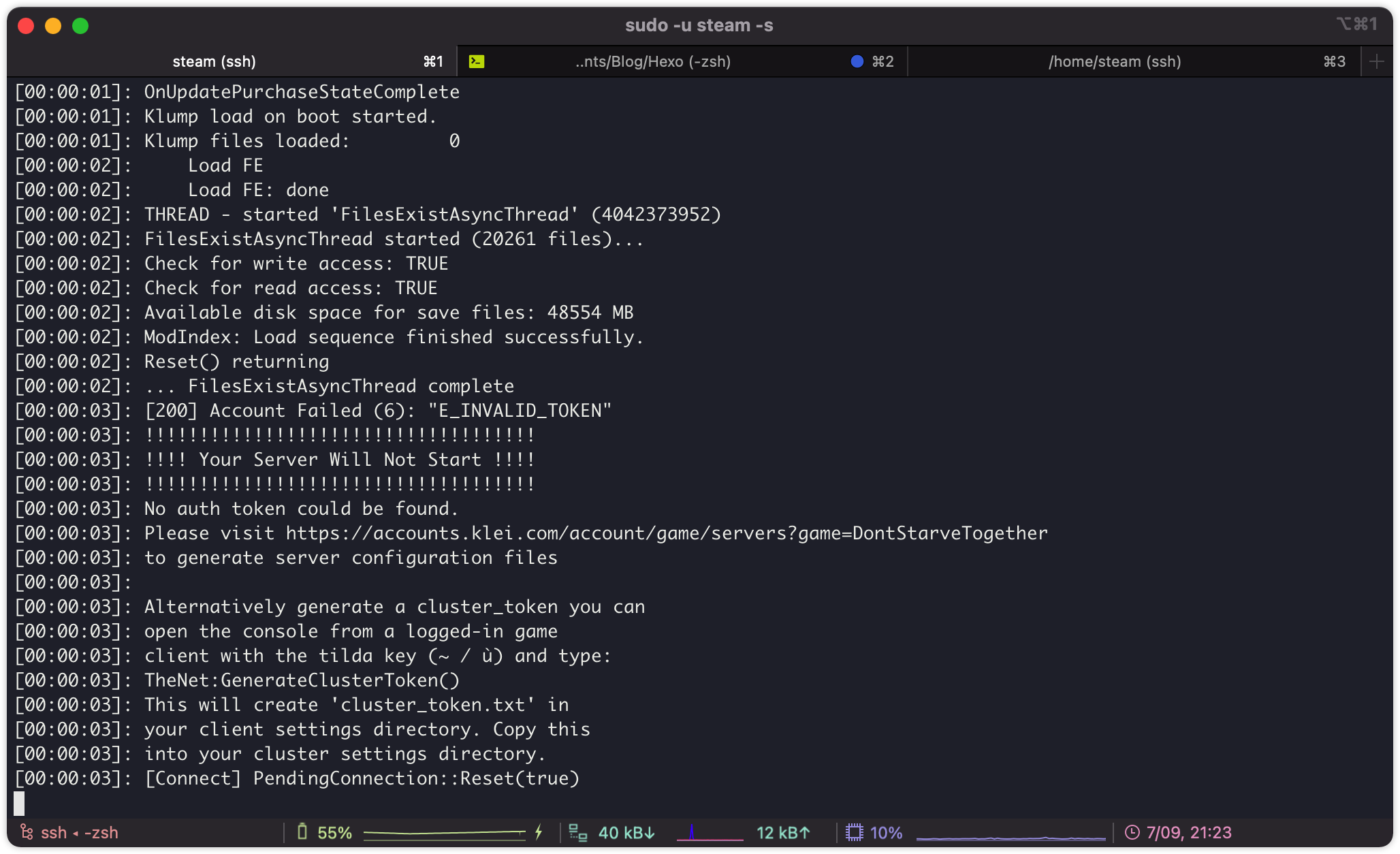Click the git branch icon in status bar
1400x854 pixels.
point(27,832)
